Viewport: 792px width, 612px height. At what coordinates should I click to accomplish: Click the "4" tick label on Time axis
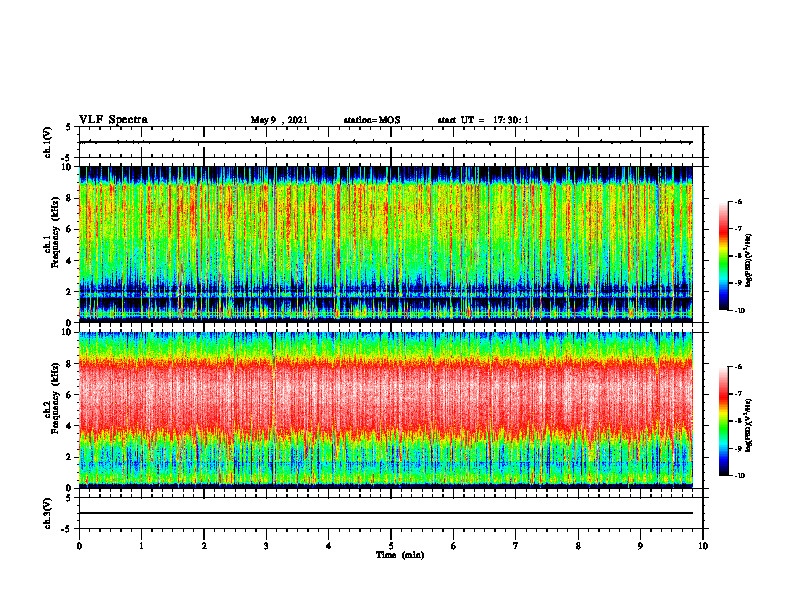(329, 546)
